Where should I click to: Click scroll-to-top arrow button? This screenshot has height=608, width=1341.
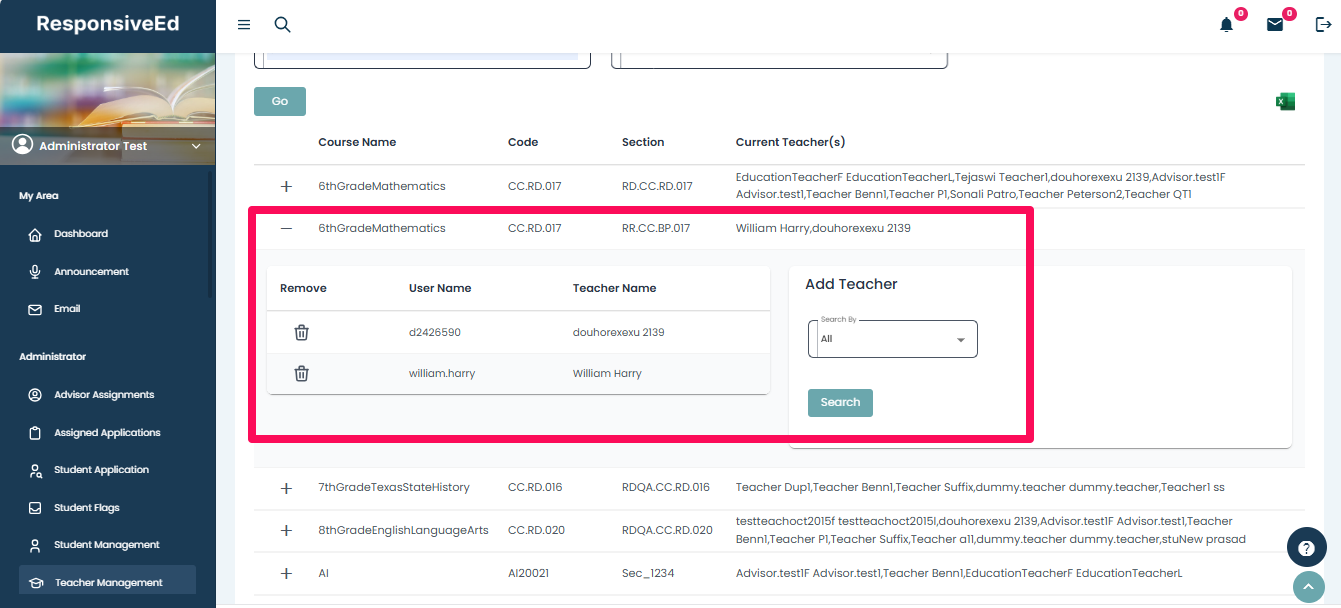(1308, 588)
